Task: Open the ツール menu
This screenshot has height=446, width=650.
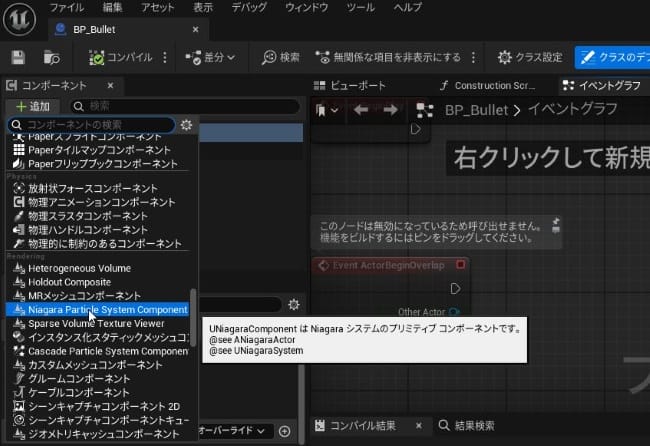Action: point(361,7)
